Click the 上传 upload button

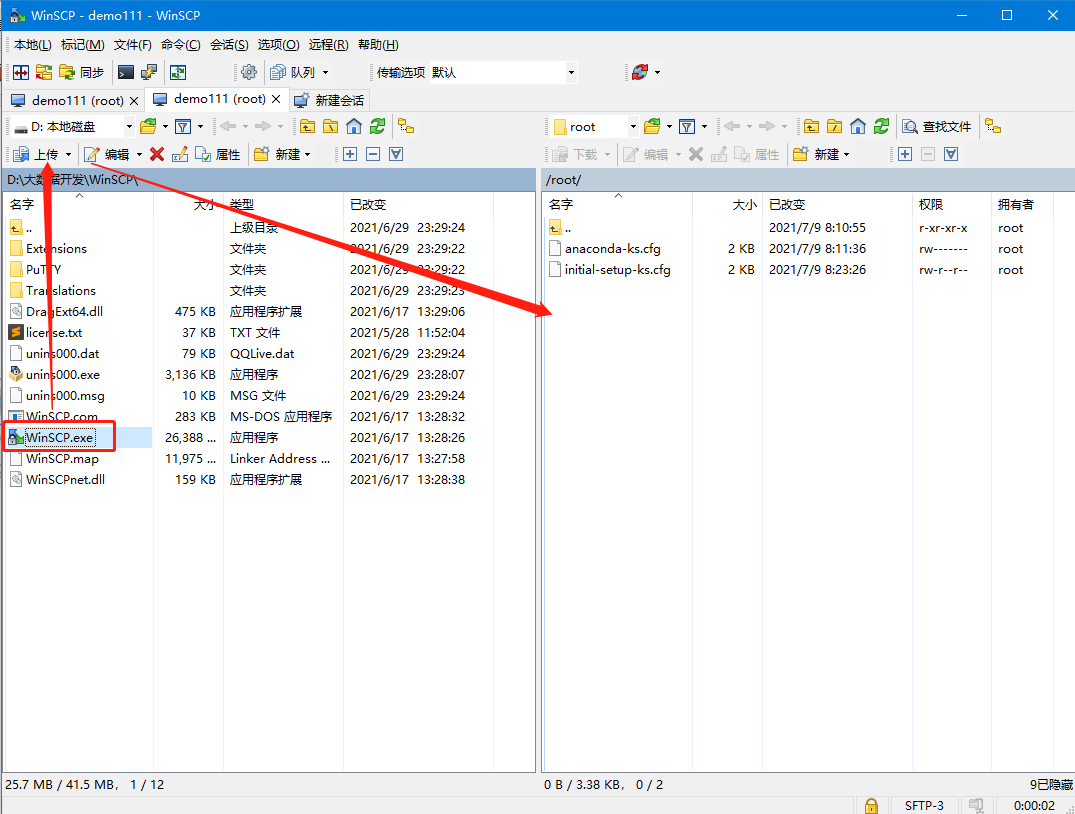[x=36, y=154]
